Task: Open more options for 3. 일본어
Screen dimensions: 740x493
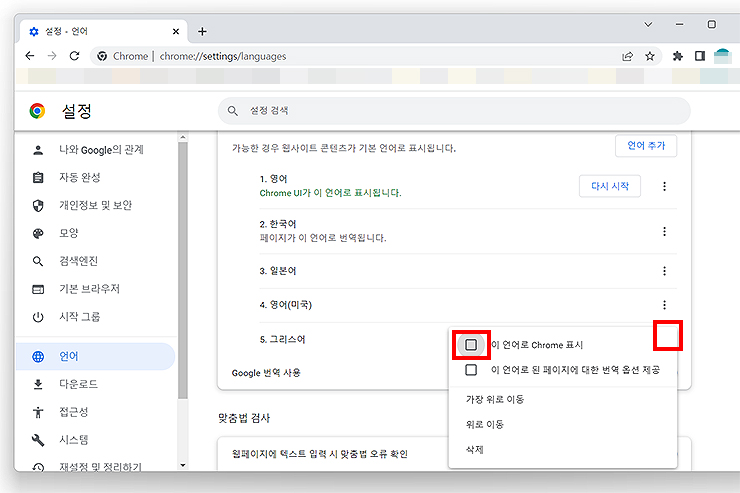Action: coord(664,271)
